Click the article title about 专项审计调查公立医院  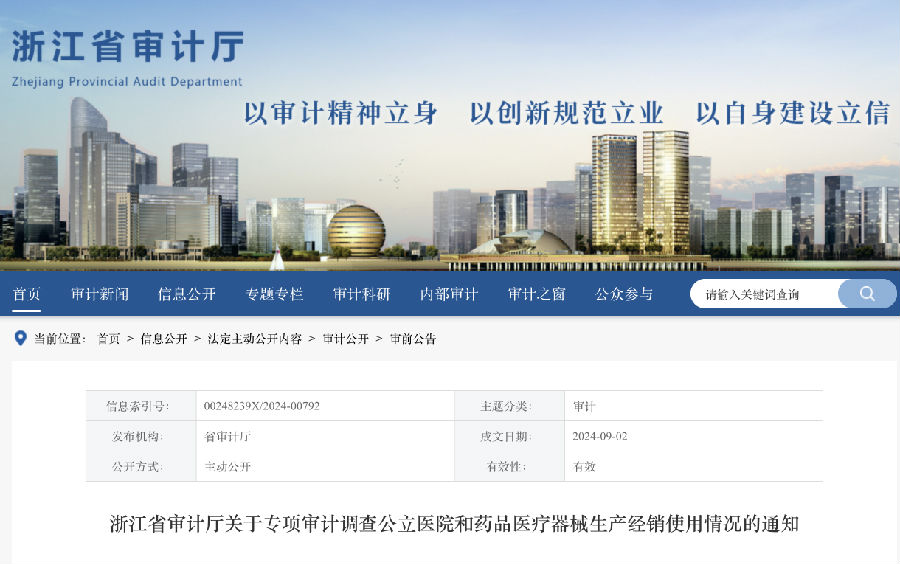click(454, 523)
